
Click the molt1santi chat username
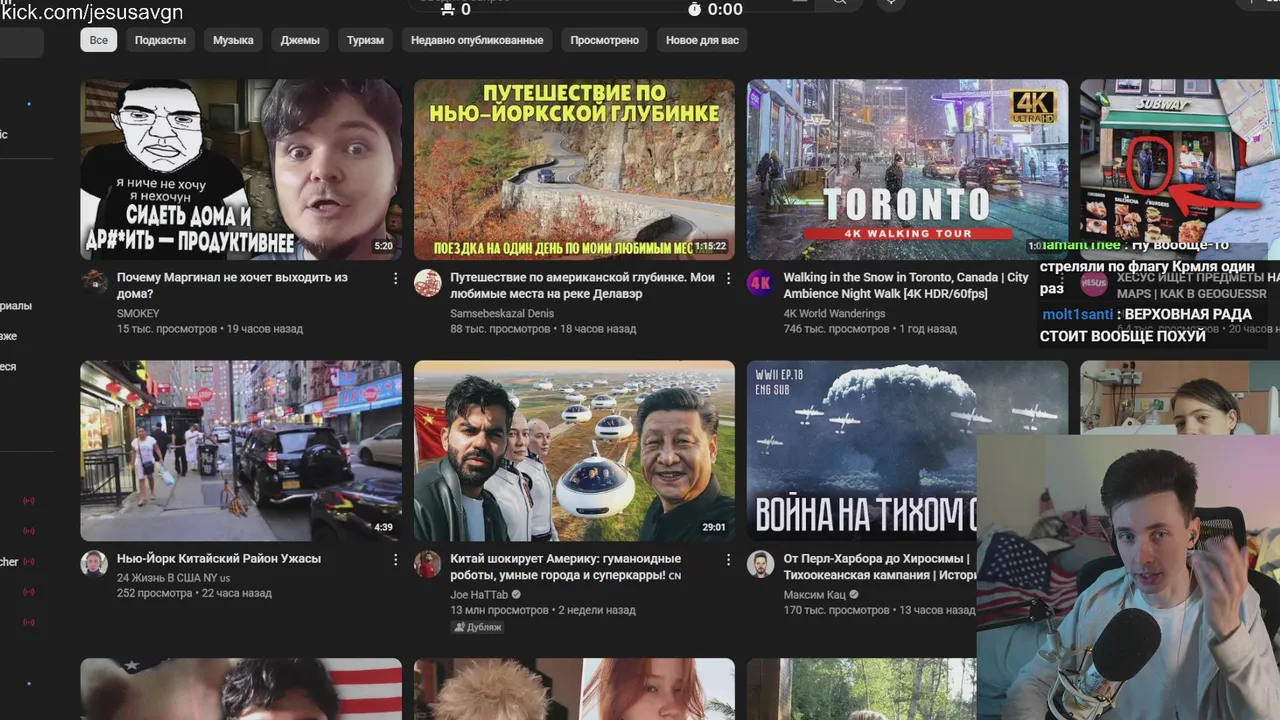pyautogui.click(x=1077, y=314)
